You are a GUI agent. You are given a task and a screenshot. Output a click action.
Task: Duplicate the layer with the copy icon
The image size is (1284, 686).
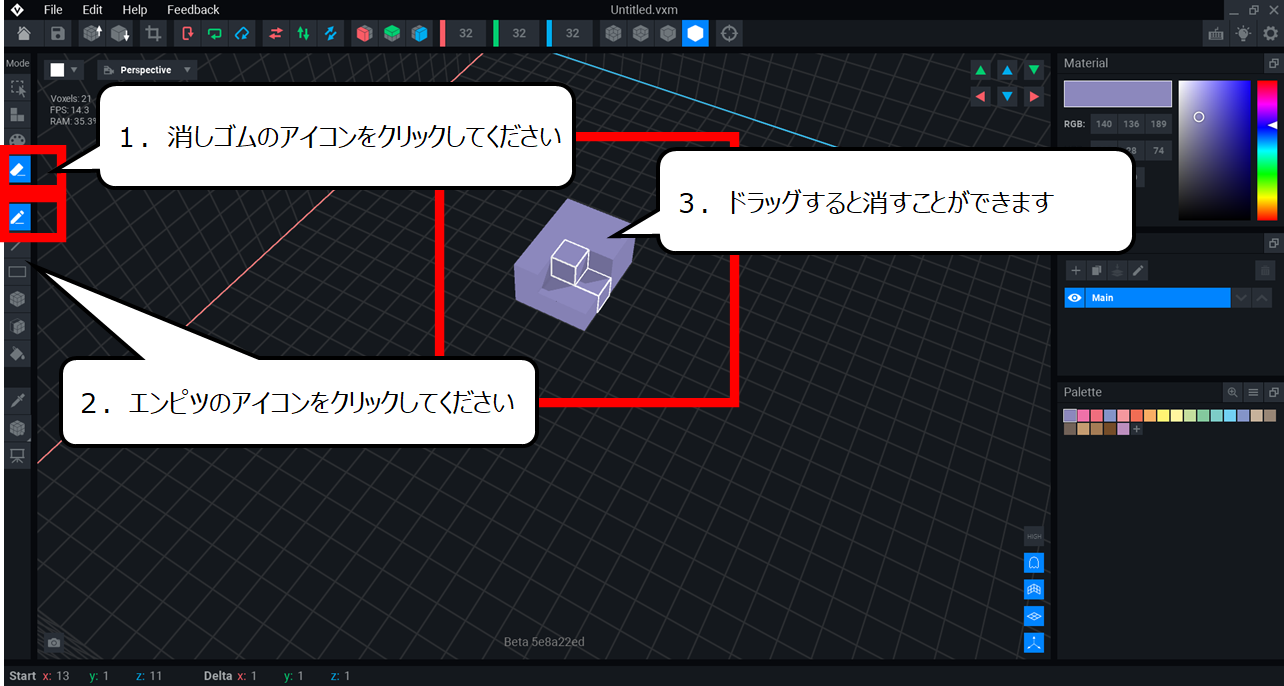point(1096,270)
